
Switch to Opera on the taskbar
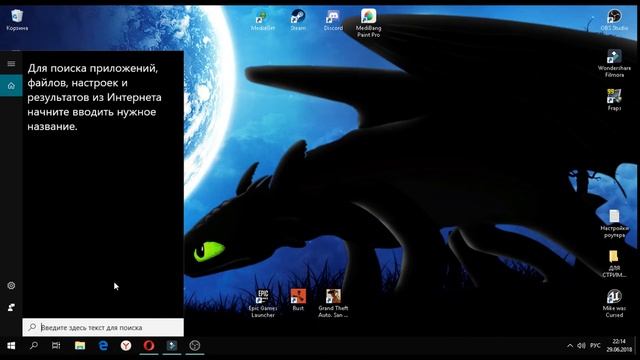[x=149, y=346]
